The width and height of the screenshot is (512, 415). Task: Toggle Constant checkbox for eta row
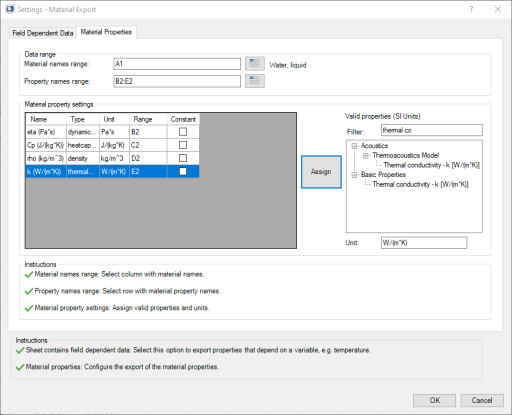183,132
